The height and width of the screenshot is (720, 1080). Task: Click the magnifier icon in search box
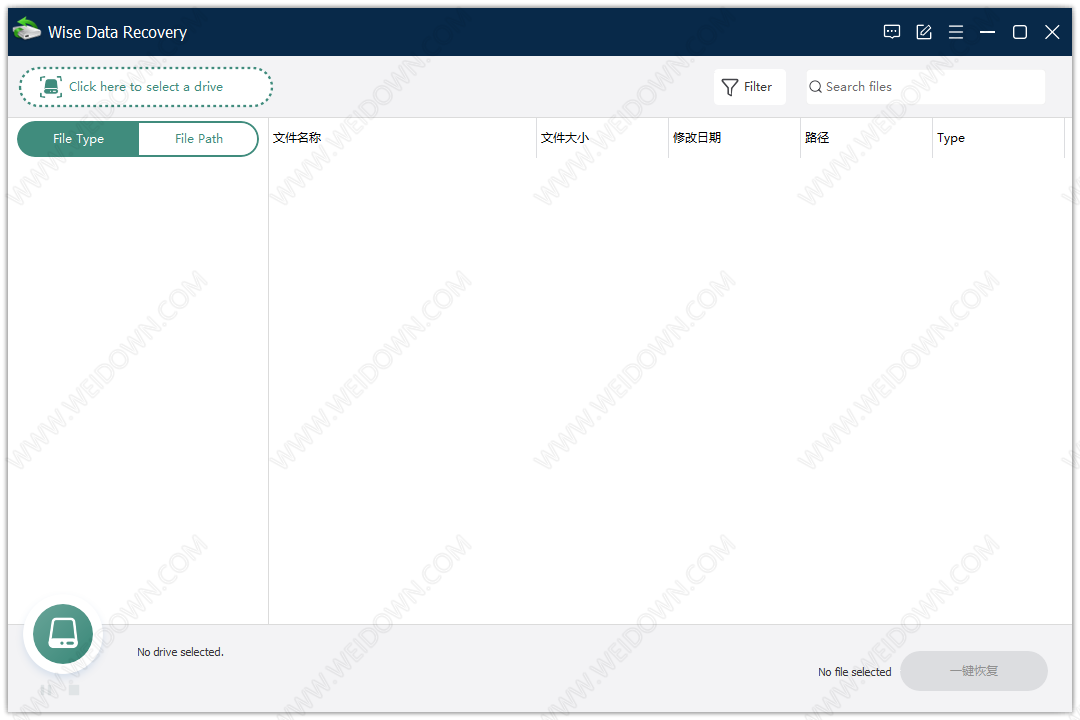[816, 87]
